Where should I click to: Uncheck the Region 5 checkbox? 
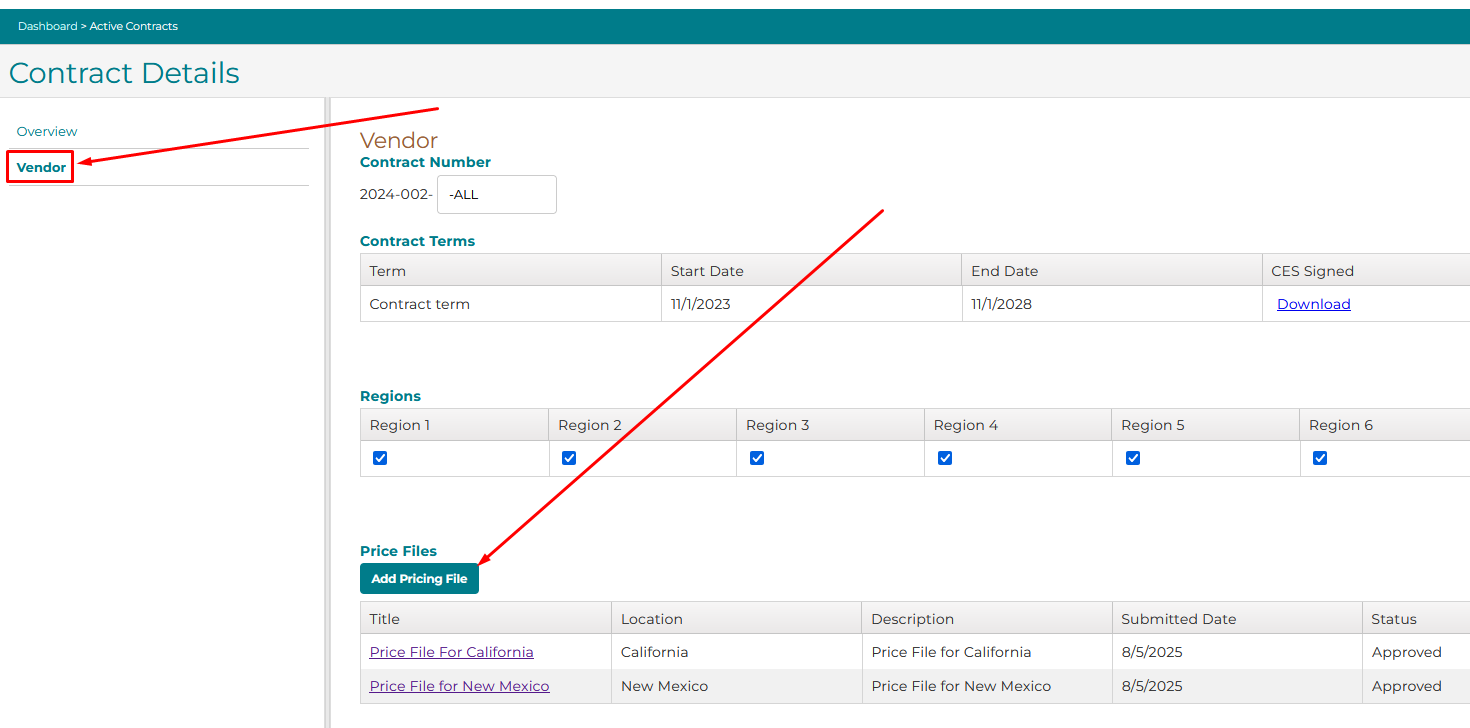(x=1133, y=458)
